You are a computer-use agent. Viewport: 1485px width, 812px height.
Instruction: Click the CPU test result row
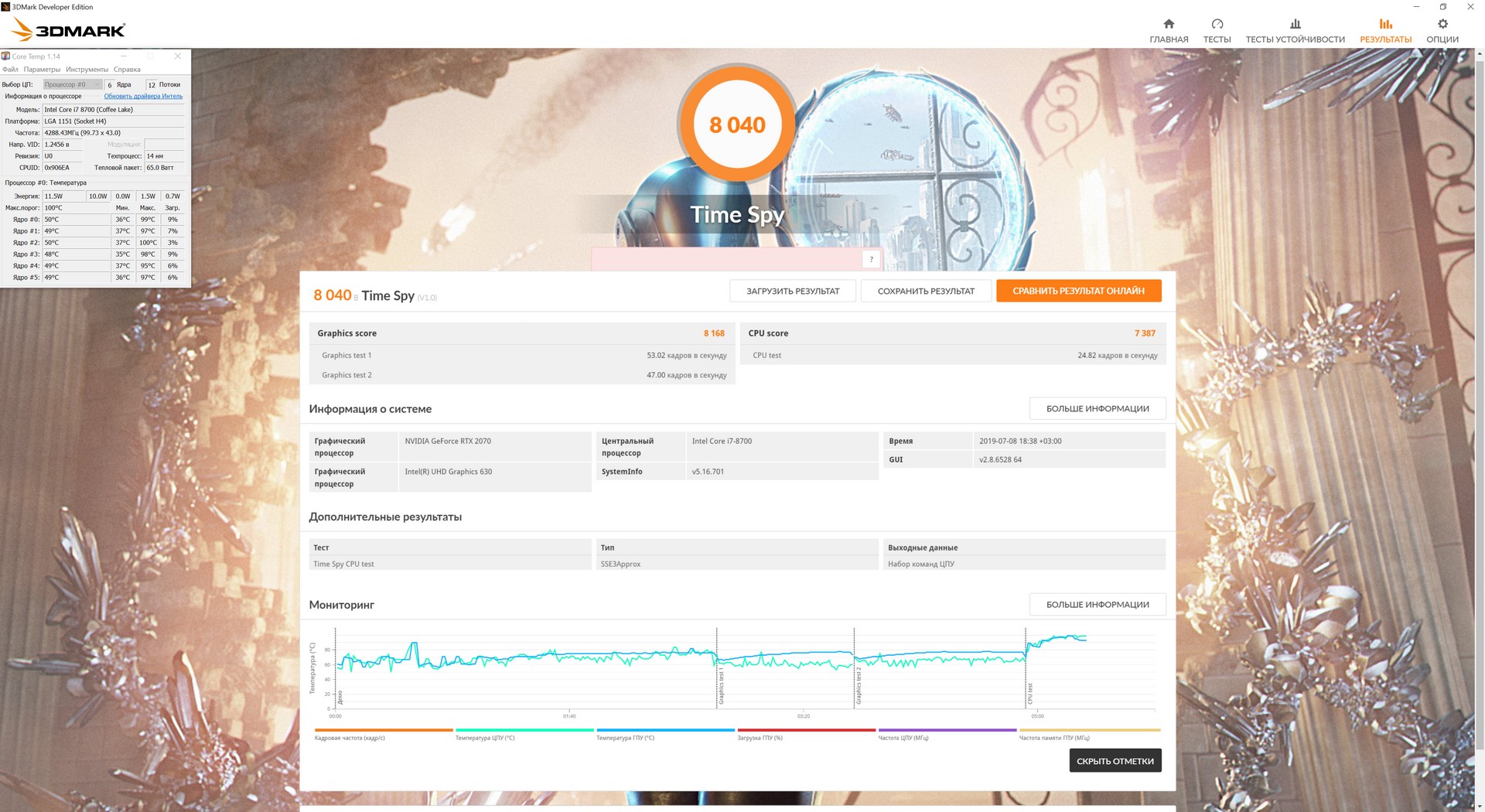click(953, 355)
